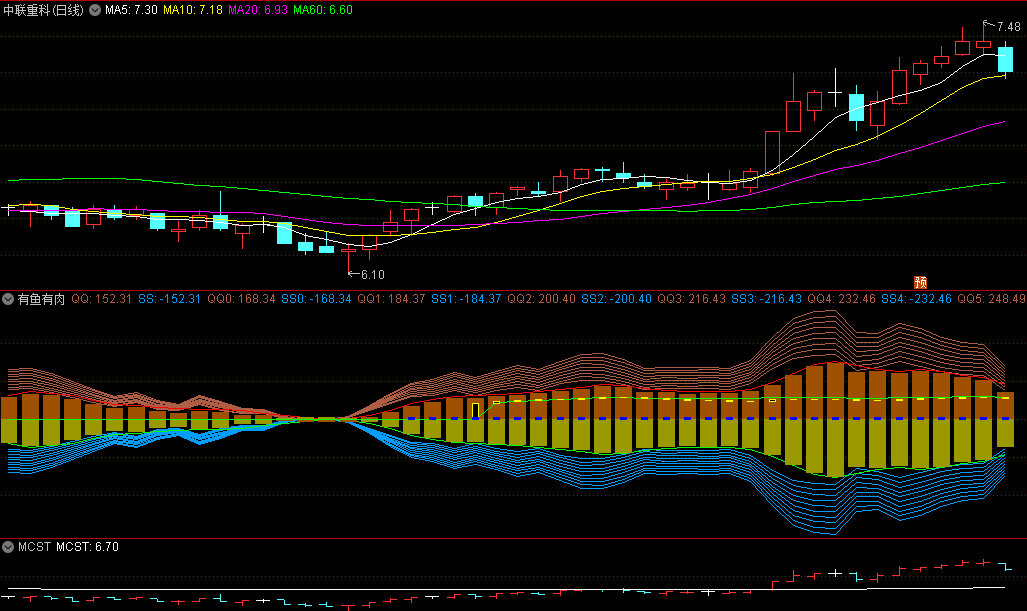Click the SS: -152.31 value
Viewport: 1027px width, 611px height.
[169, 299]
